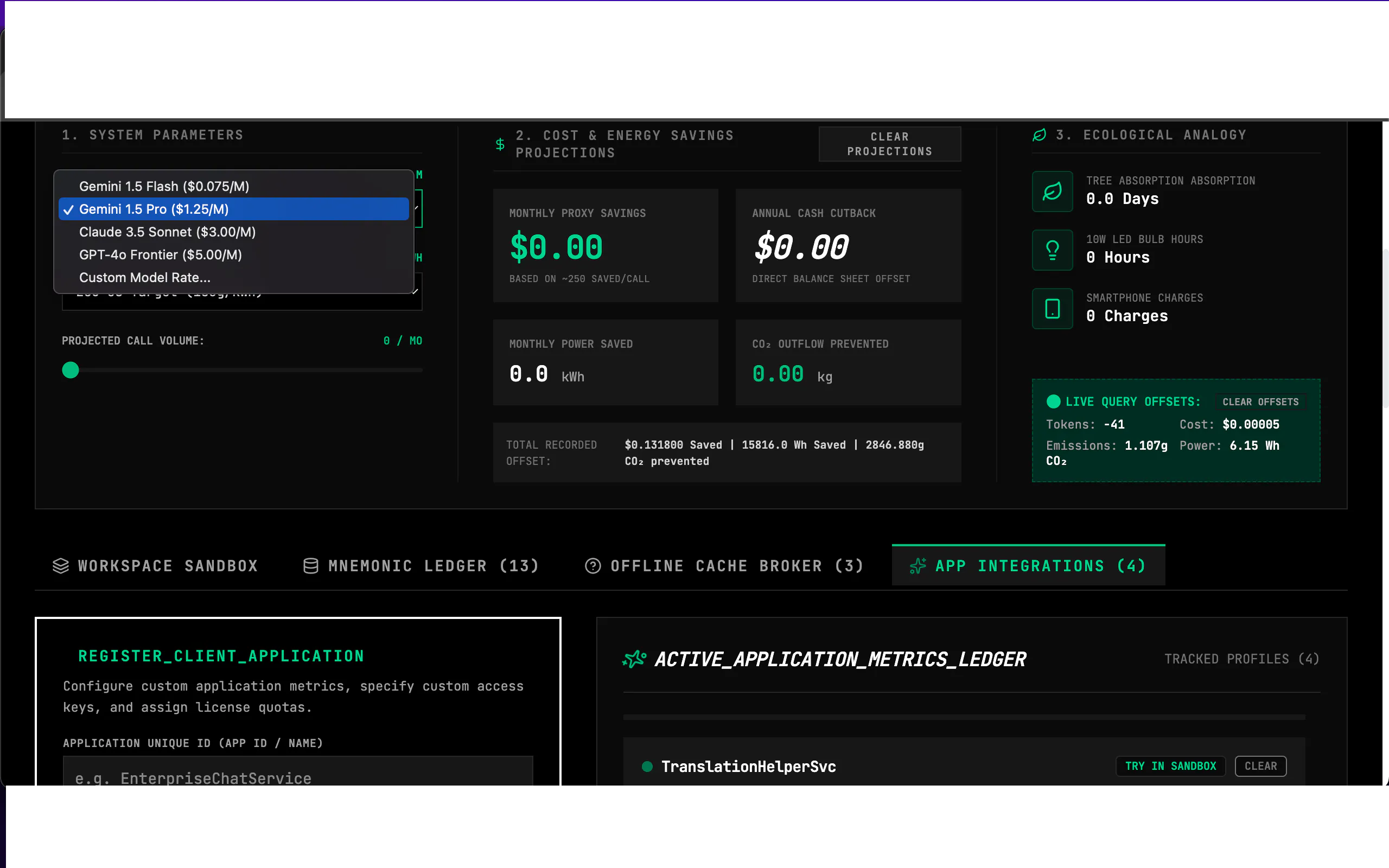Focus the Application Unique ID input field

298,771
